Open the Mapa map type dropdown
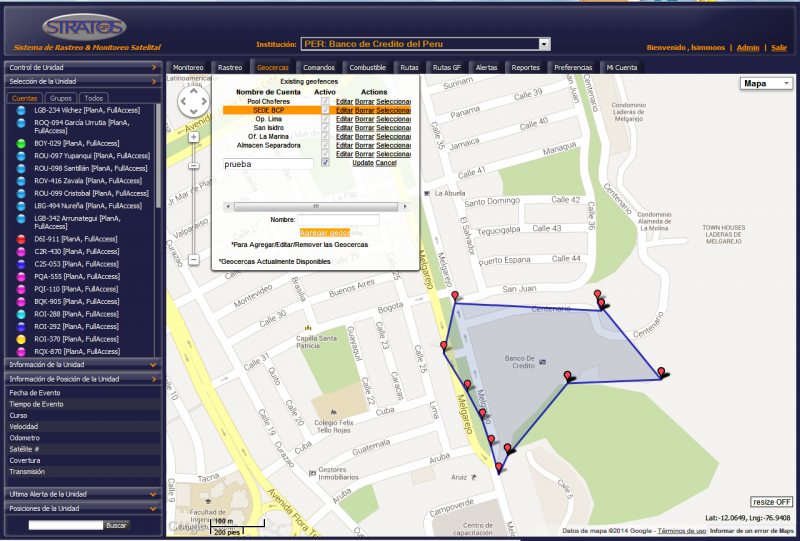The width and height of the screenshot is (800, 541). click(767, 84)
